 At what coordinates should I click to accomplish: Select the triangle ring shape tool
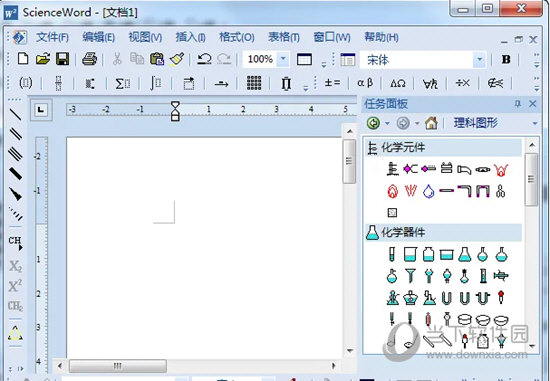pos(15,333)
